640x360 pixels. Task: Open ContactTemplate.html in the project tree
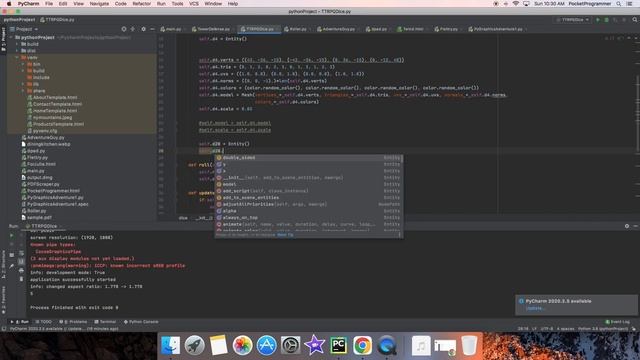[57, 104]
